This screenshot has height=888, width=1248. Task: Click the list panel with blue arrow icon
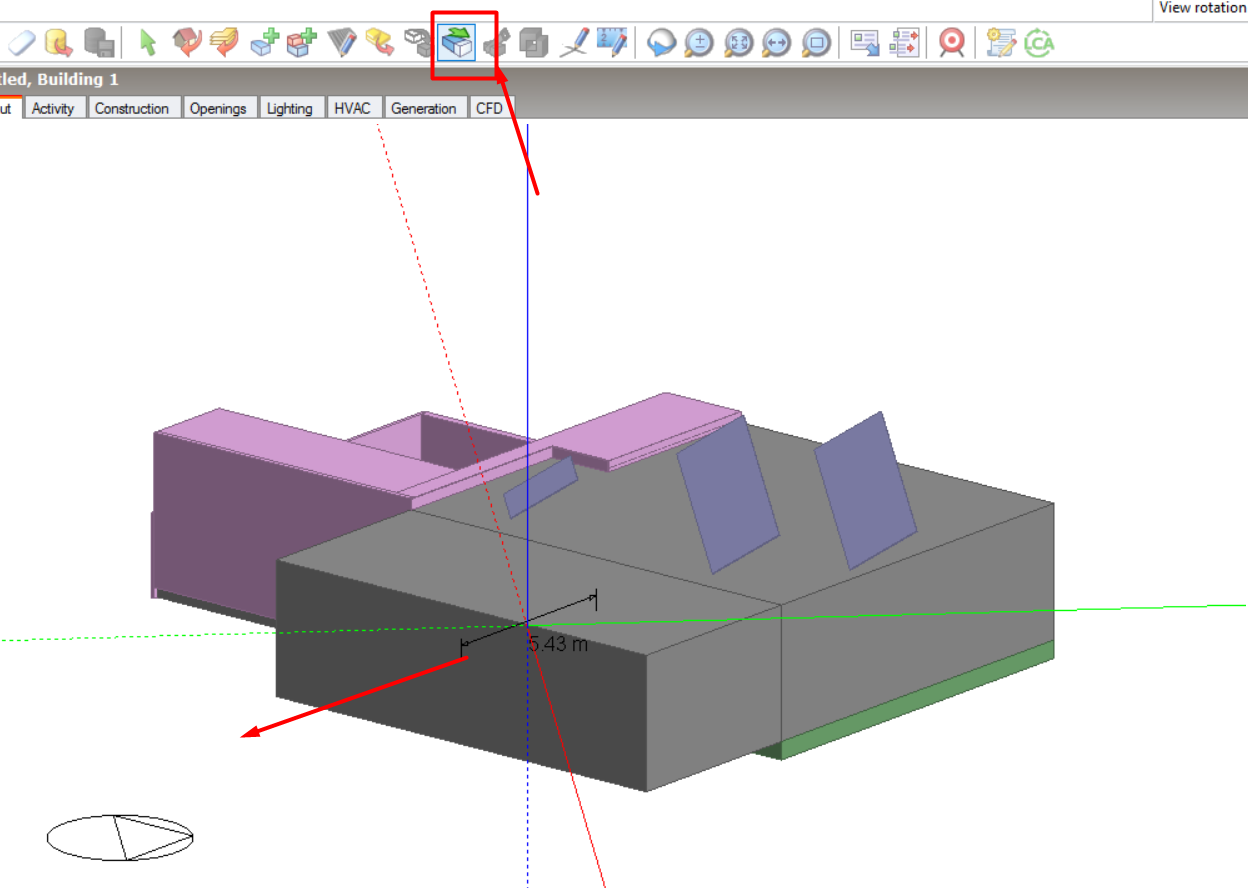pos(865,43)
